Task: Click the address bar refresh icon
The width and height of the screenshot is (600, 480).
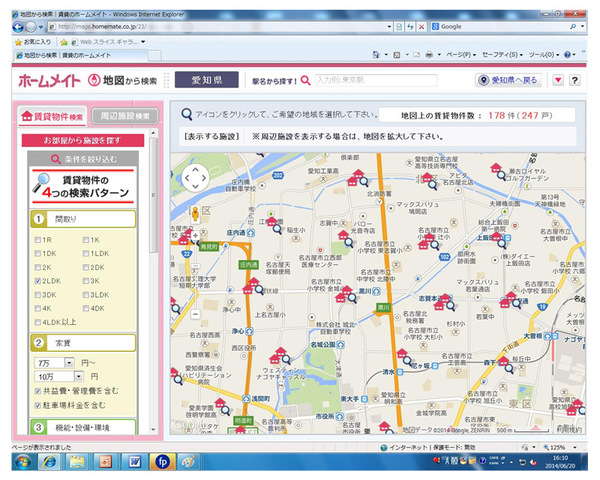Action: coord(410,27)
